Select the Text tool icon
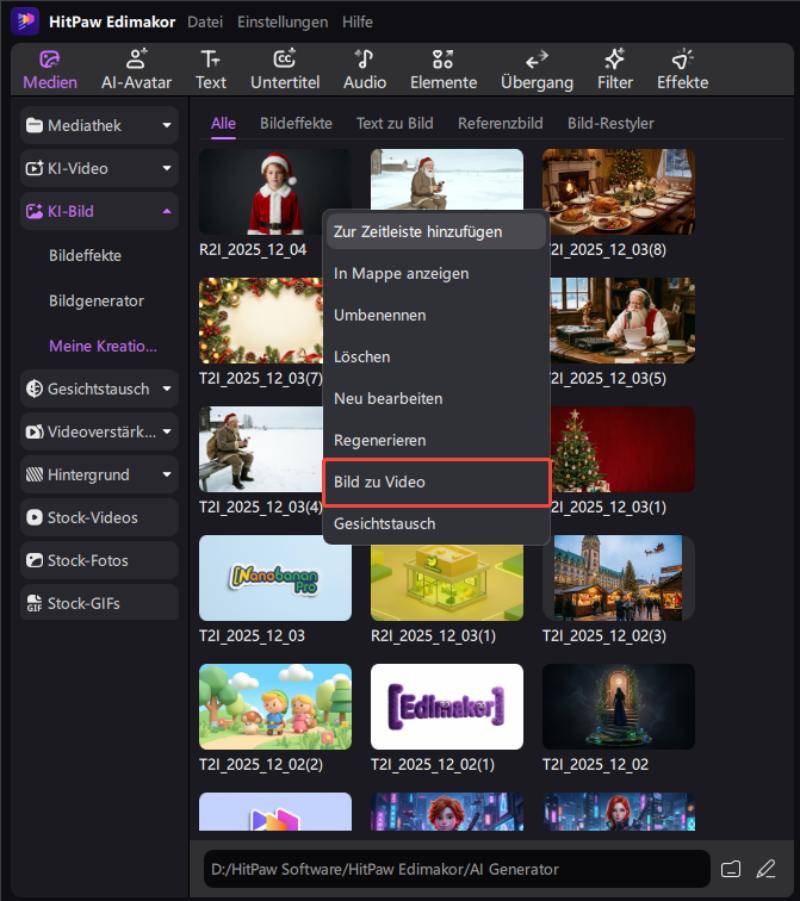Screen dimensions: 800x901 (x=210, y=69)
